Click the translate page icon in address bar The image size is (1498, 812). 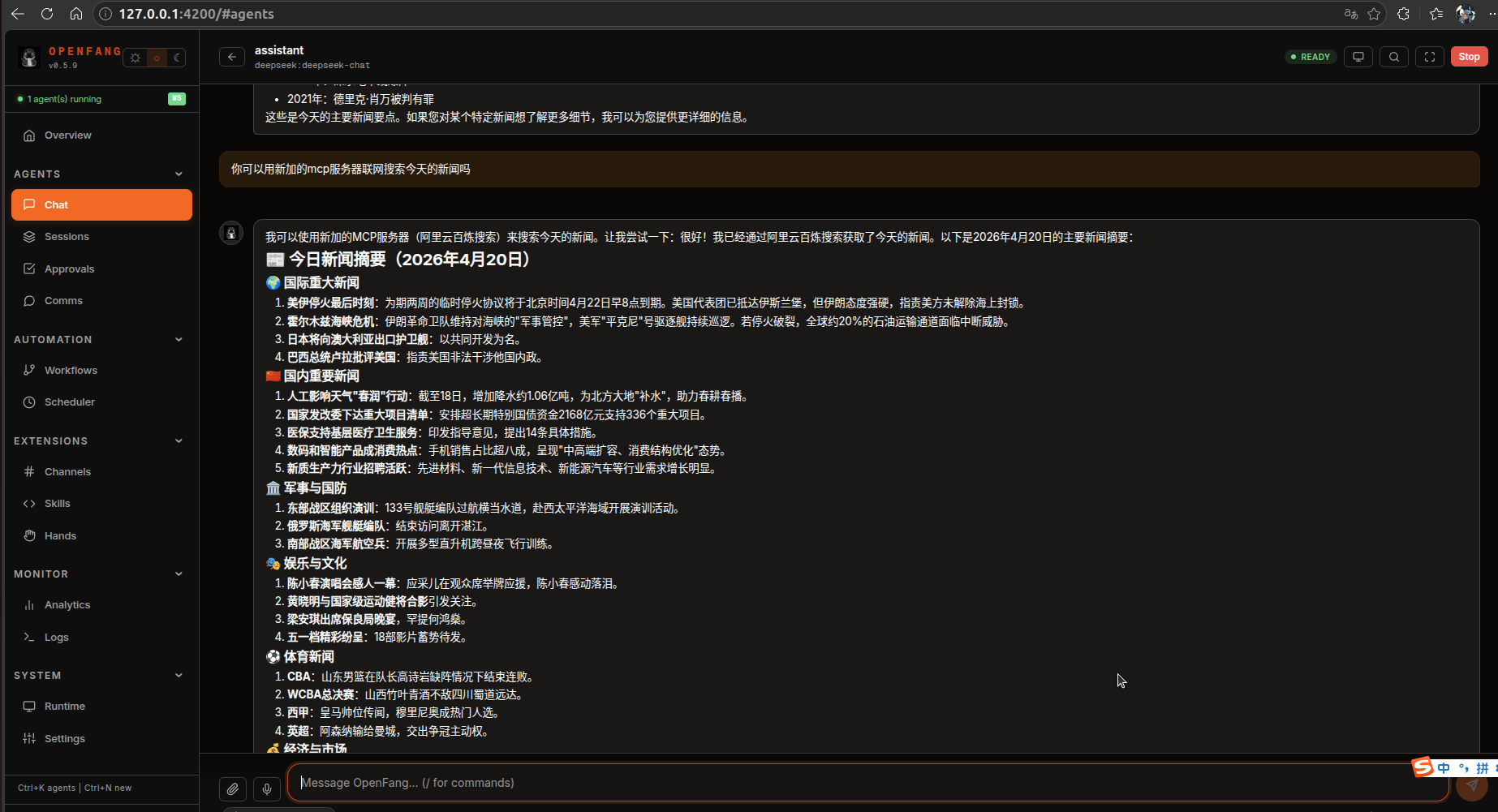pos(1351,14)
